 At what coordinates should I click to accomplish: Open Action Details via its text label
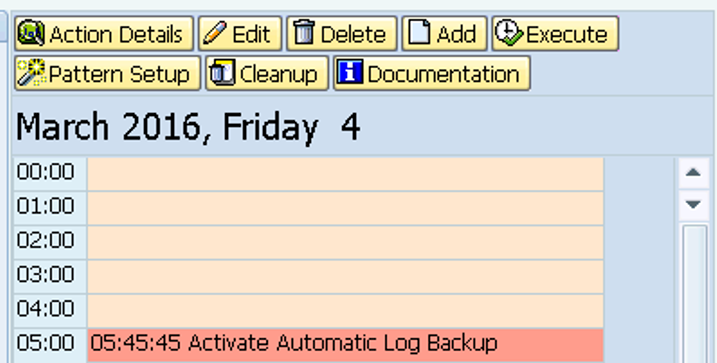point(116,35)
